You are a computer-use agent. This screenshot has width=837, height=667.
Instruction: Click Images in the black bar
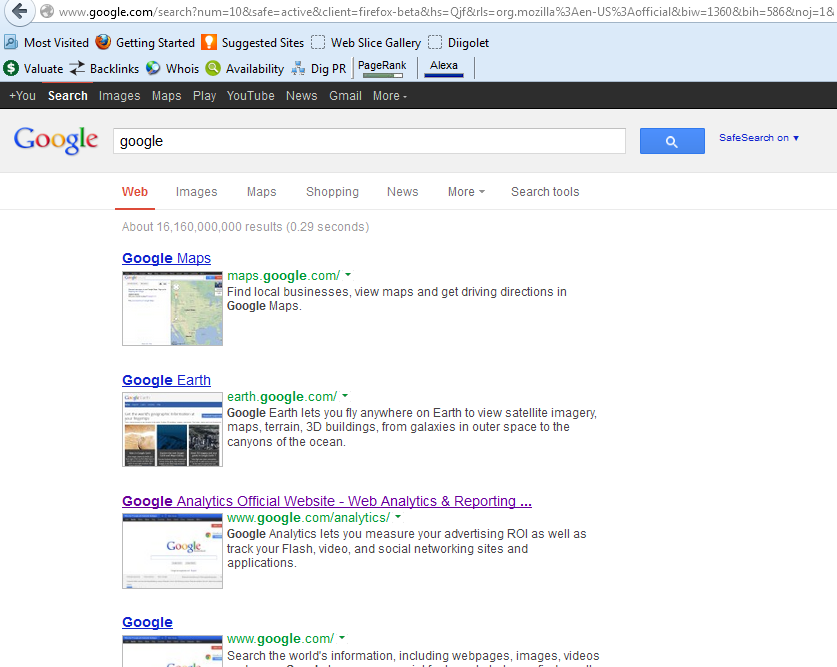tap(120, 96)
